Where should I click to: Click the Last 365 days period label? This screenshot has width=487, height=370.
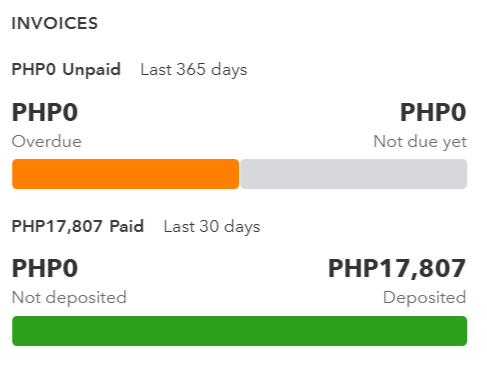click(x=194, y=70)
